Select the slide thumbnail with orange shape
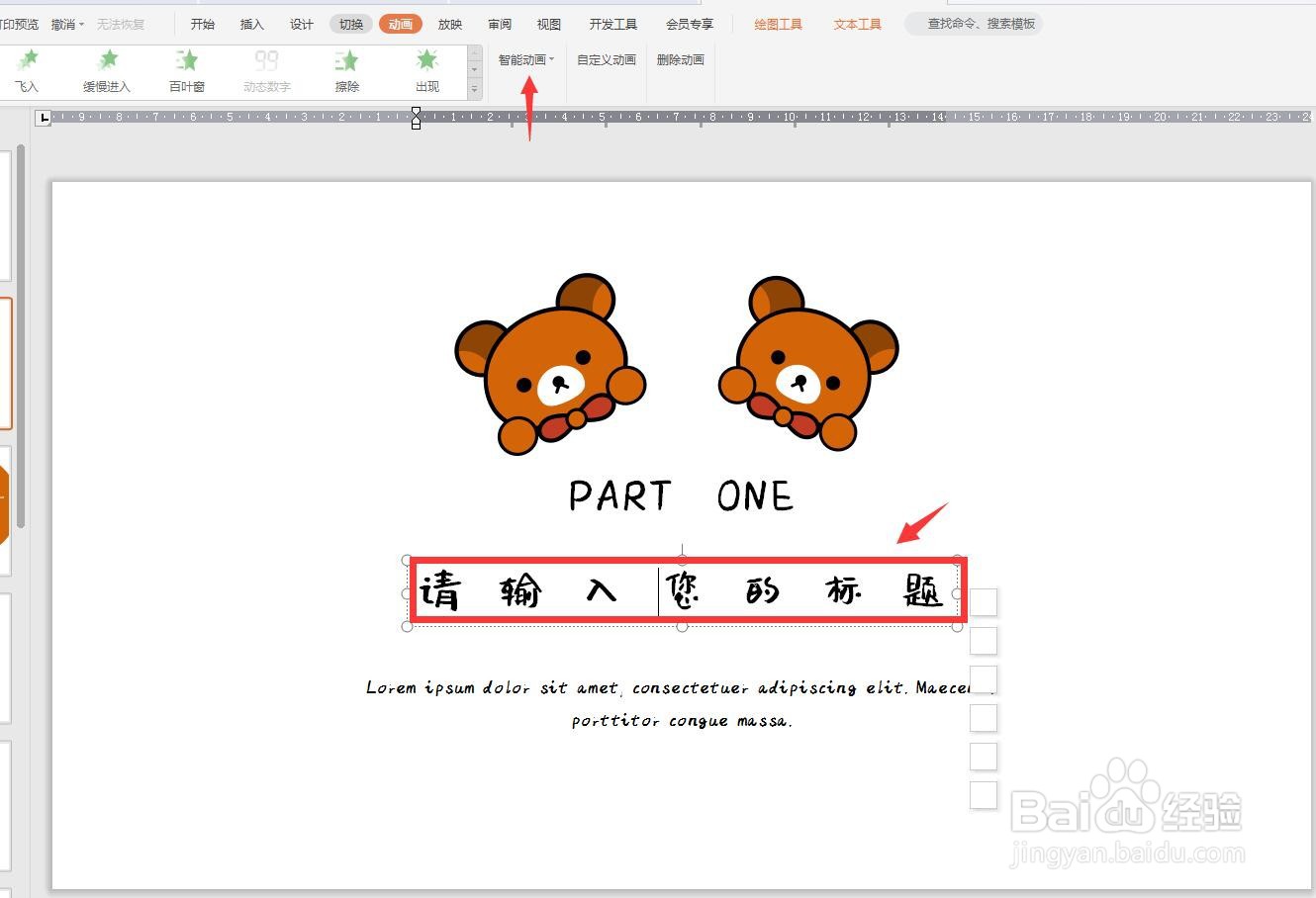Viewport: 1316px width, 898px height. coord(5,511)
